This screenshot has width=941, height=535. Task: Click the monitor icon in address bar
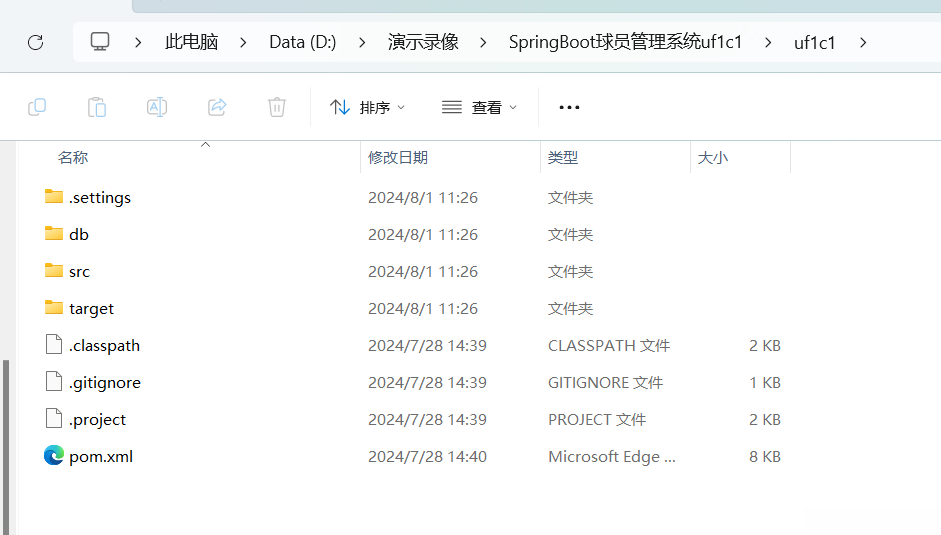coord(100,42)
